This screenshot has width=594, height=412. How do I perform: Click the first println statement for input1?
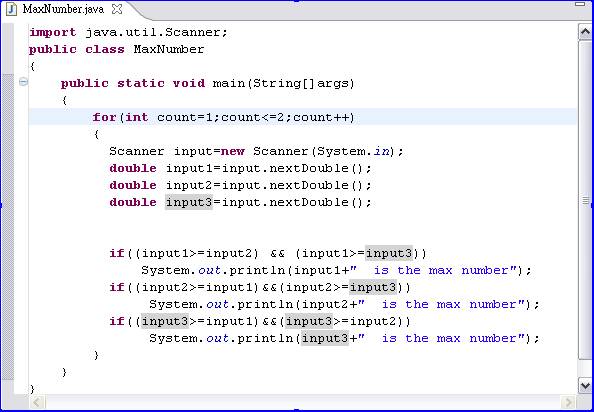[x=336, y=270]
